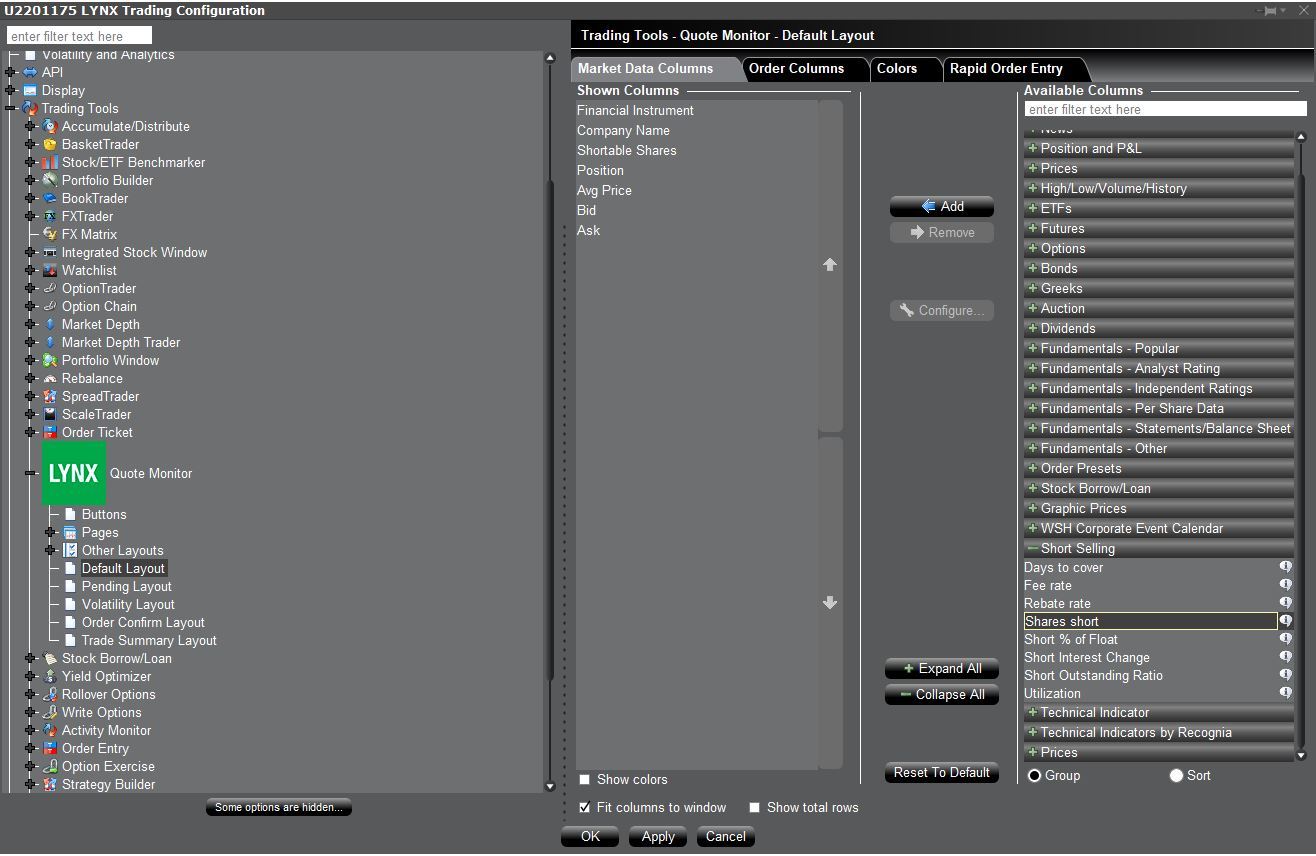Click the Portfolio Builder icon

tap(50, 181)
